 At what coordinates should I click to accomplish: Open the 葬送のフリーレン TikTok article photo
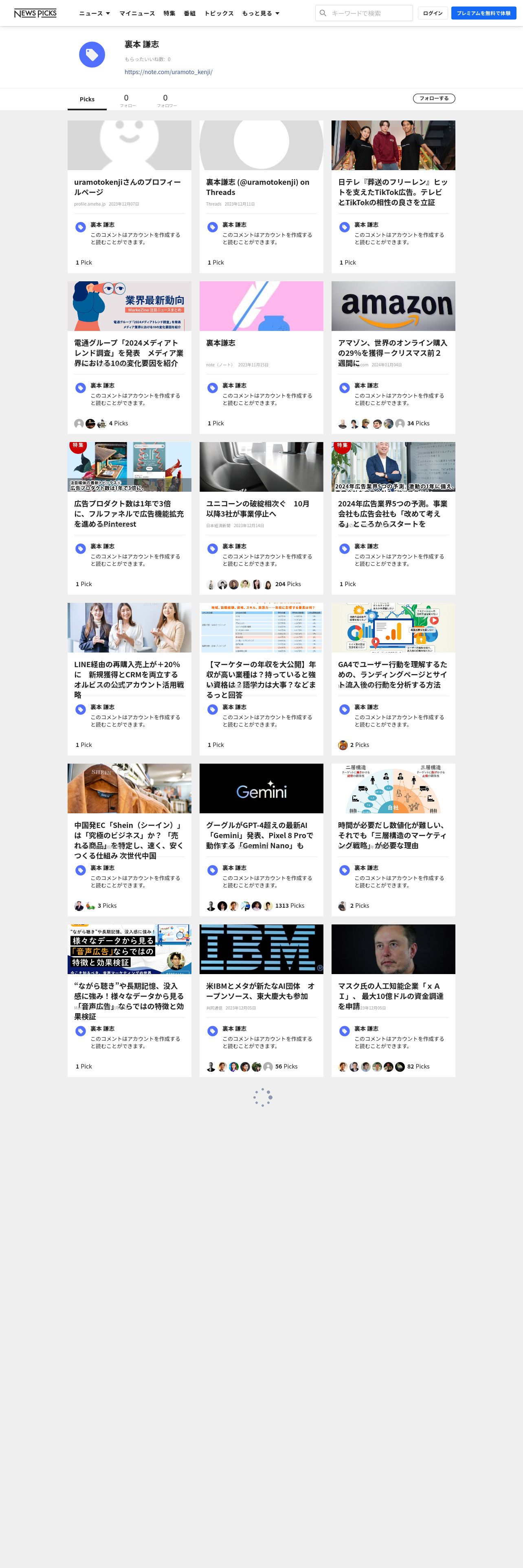pos(393,145)
